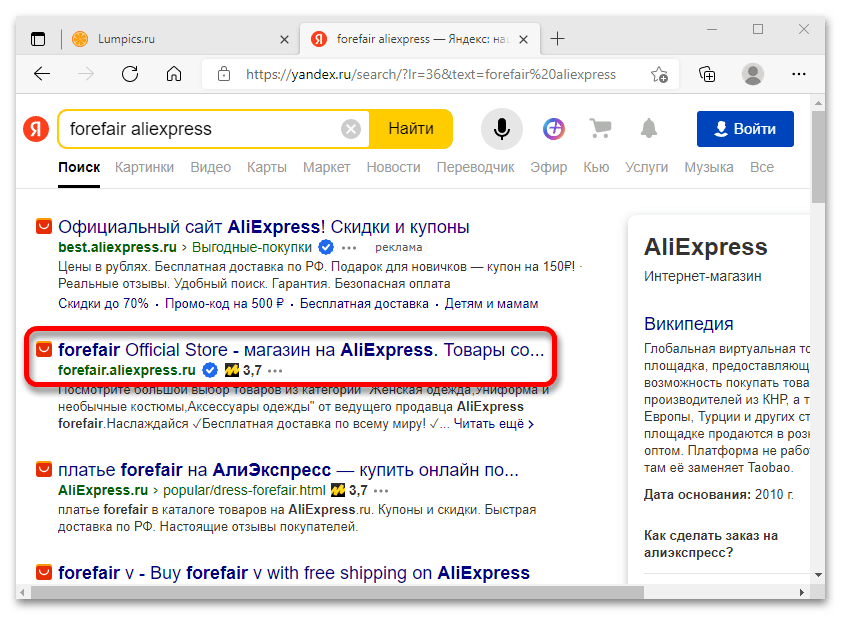
Task: Open the browser profile avatar
Action: click(753, 74)
